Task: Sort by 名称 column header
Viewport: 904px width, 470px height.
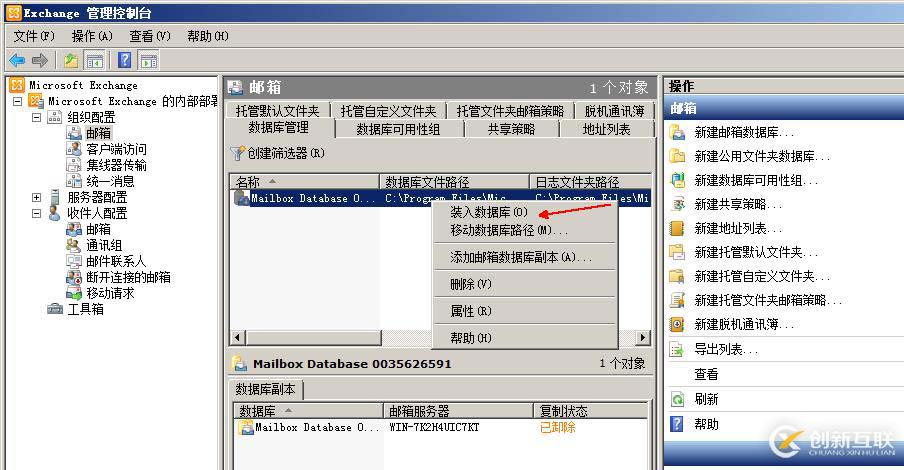Action: pyautogui.click(x=304, y=182)
